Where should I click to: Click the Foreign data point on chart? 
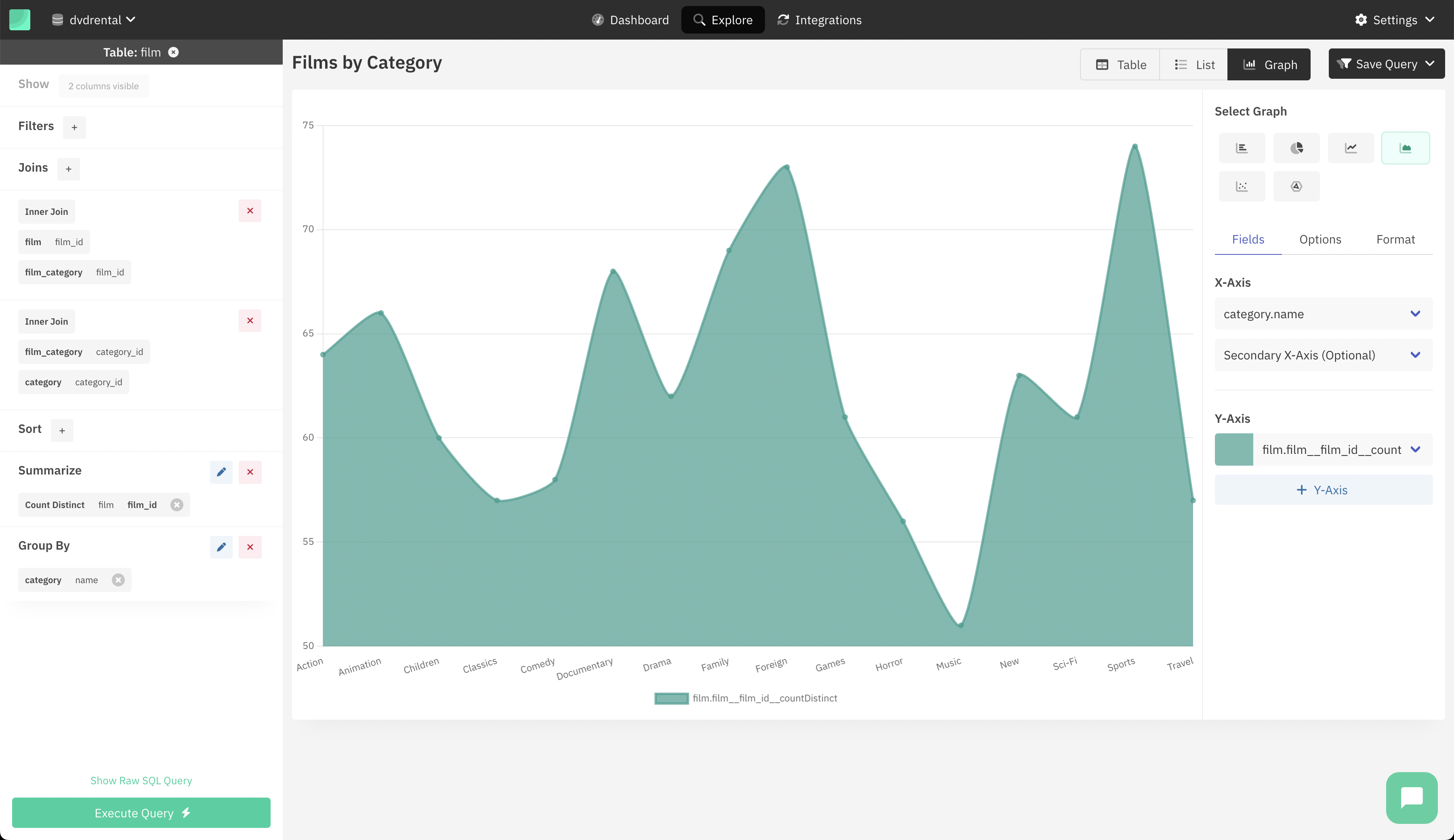click(x=787, y=167)
